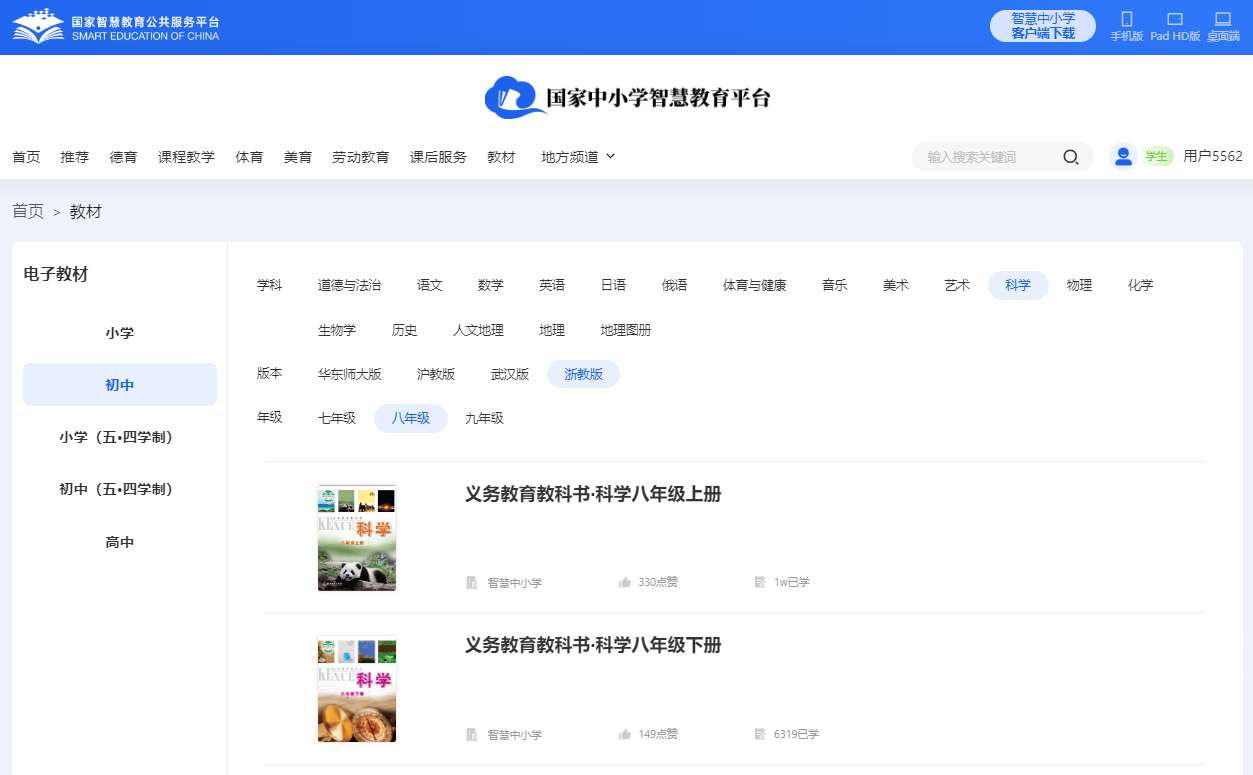
Task: Click the 桌面端 desktop icon
Action: [1222, 19]
